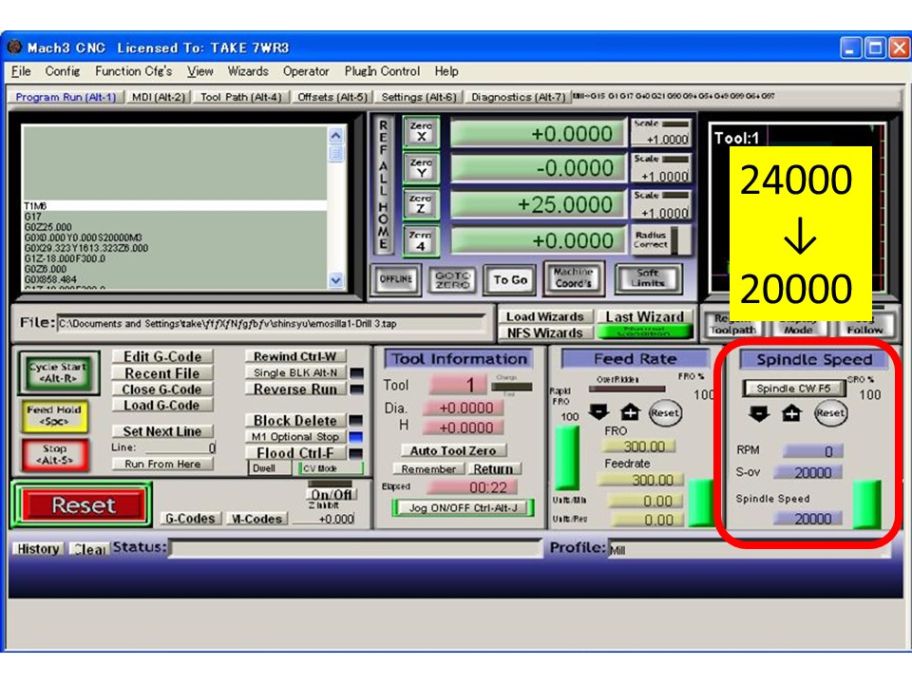
Task: Click Reverse Run button
Action: click(x=295, y=389)
